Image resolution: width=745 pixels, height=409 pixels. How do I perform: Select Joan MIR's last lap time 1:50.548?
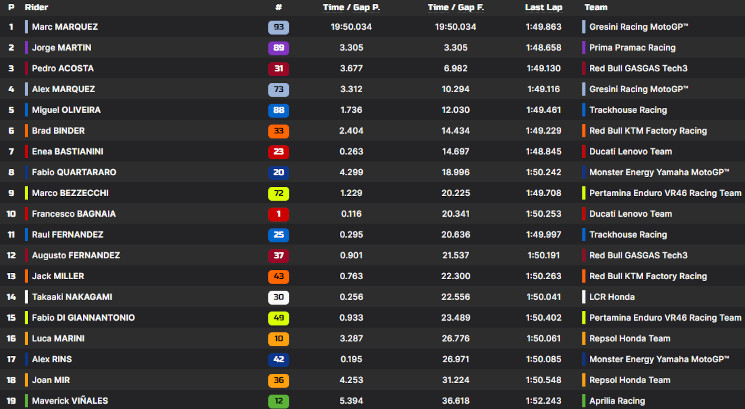(x=544, y=380)
